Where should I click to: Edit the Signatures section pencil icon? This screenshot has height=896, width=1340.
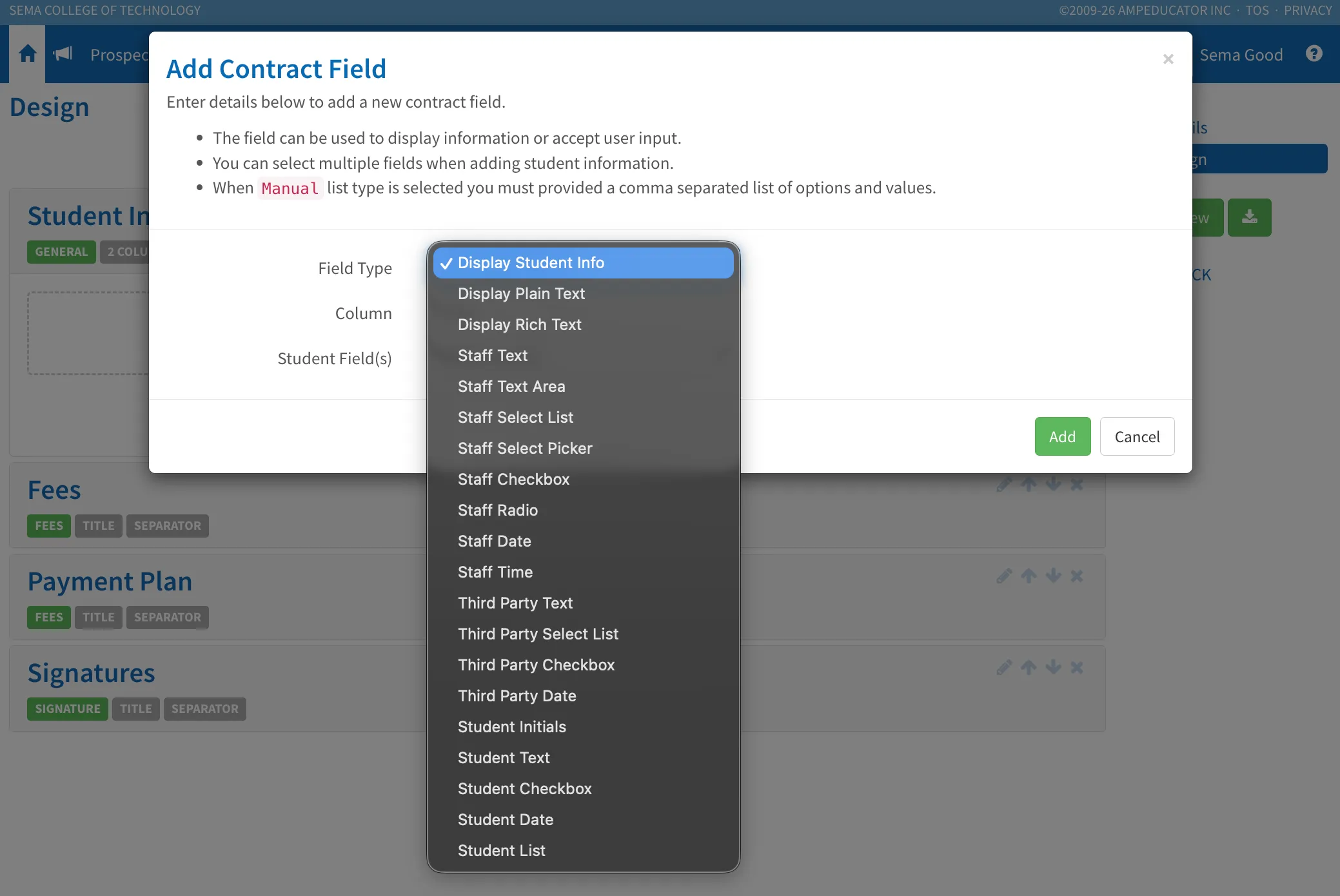coord(1003,667)
